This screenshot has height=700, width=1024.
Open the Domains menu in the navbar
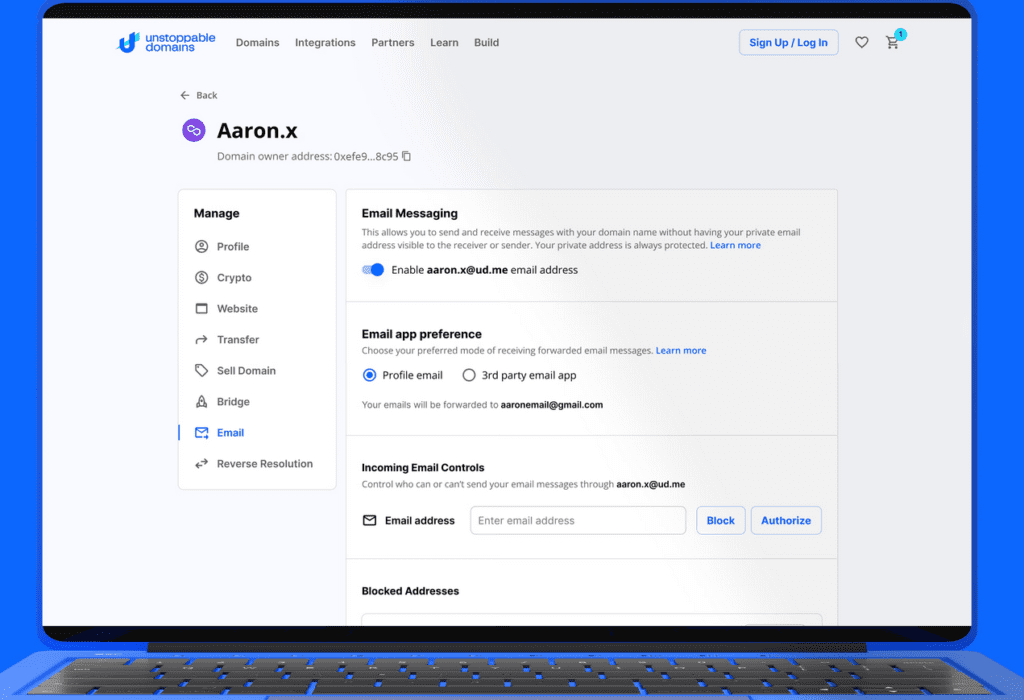[x=257, y=43]
